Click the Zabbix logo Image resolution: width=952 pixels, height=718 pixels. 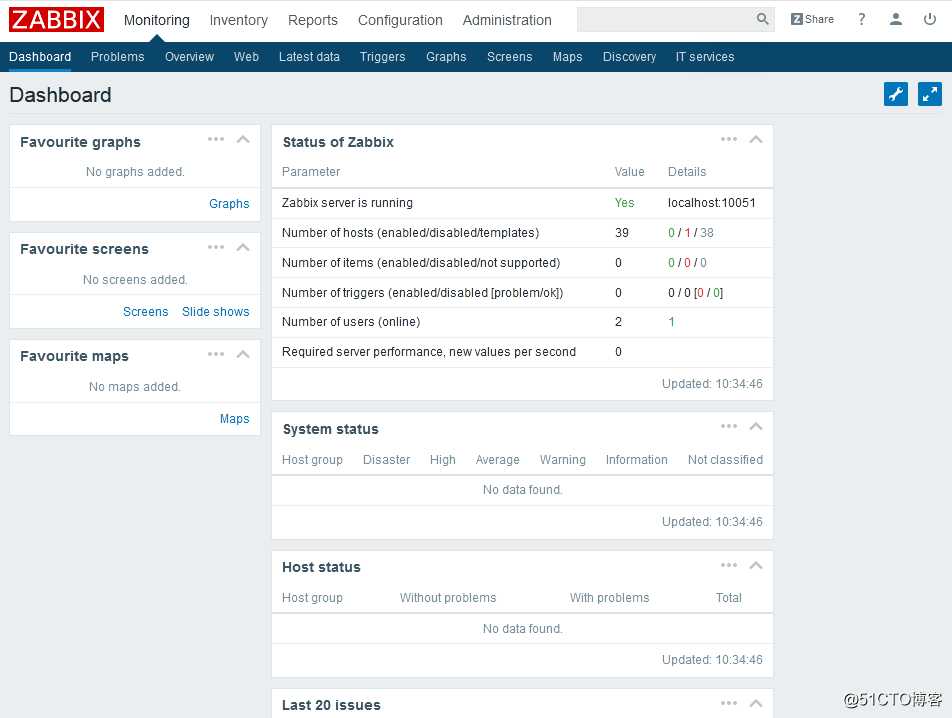coord(56,19)
